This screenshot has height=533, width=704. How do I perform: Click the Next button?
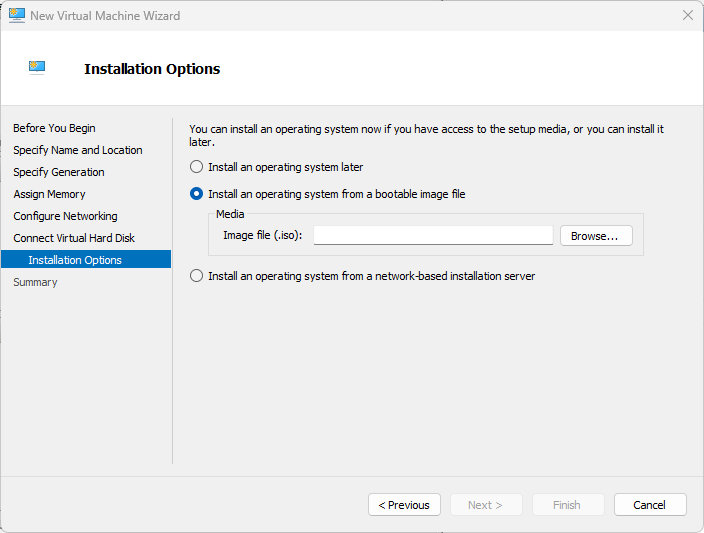486,505
